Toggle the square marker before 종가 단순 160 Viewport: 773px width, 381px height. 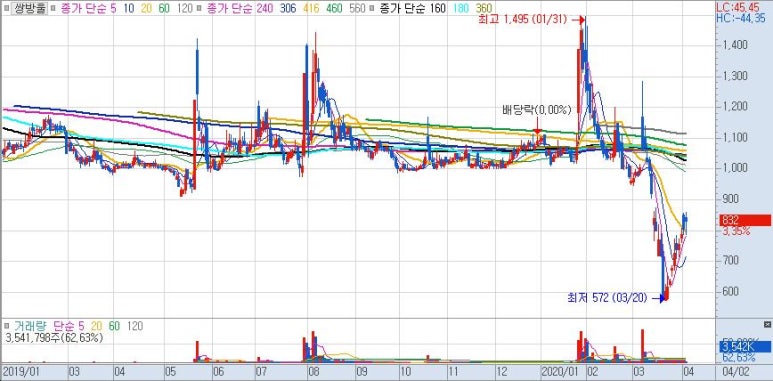pos(371,8)
